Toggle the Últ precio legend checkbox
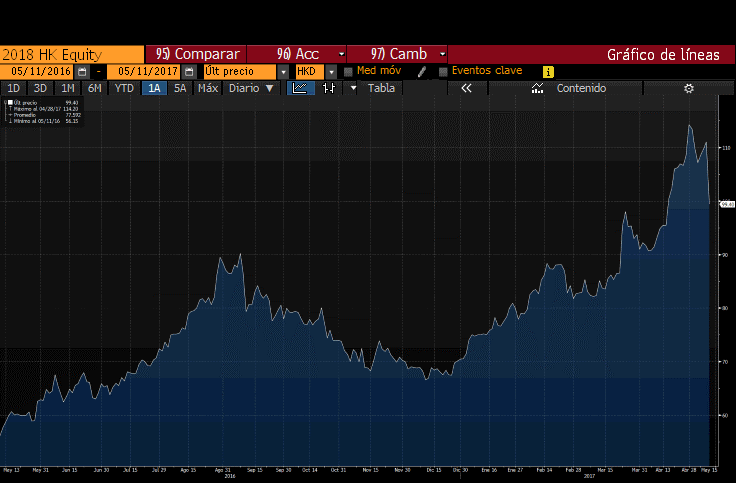The height and width of the screenshot is (483, 736). click(x=10, y=102)
